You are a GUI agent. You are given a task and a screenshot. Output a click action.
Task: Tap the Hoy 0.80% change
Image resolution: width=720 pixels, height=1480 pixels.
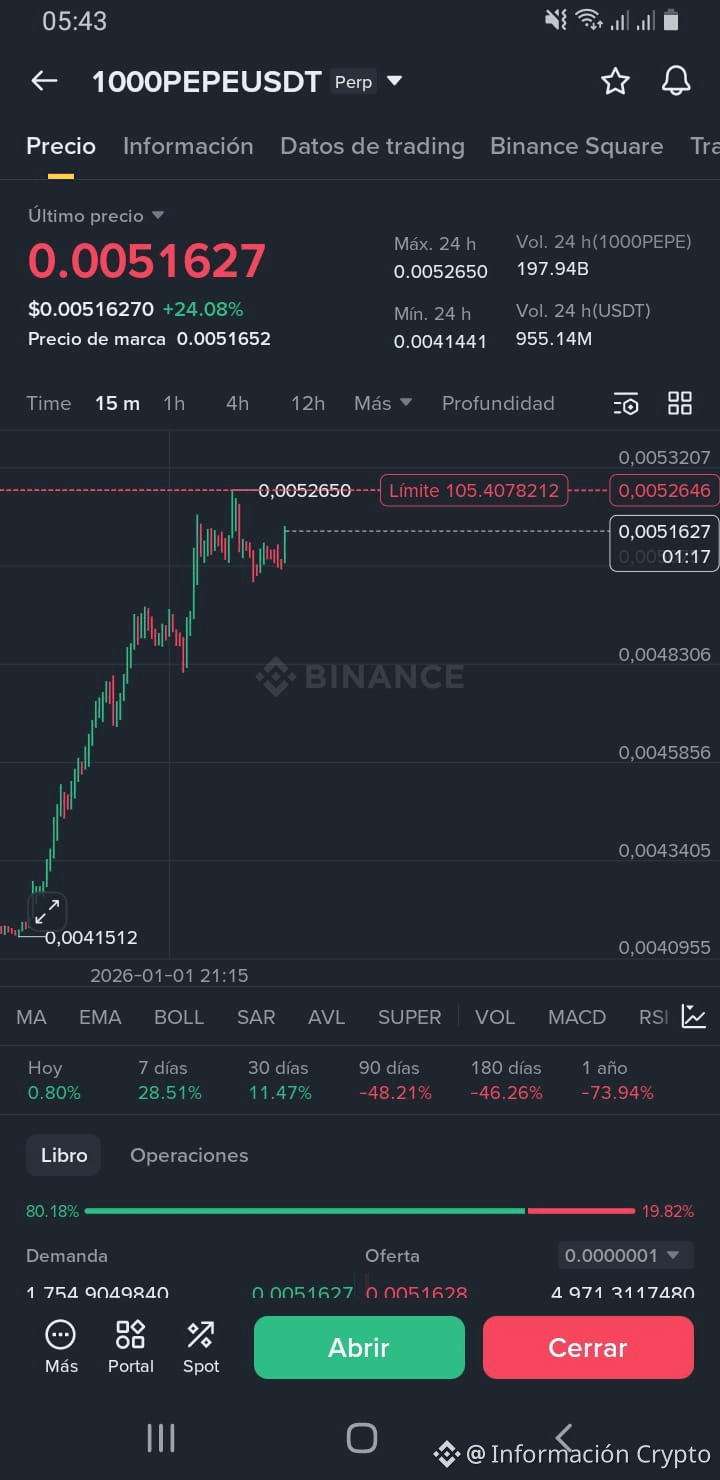point(54,1080)
